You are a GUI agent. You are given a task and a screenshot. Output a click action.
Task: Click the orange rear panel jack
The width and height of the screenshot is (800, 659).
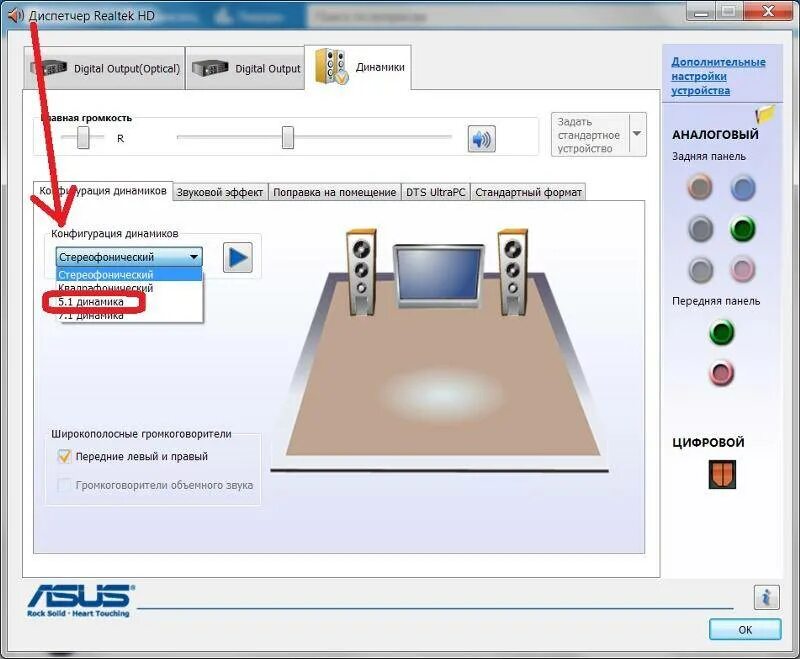tap(699, 187)
